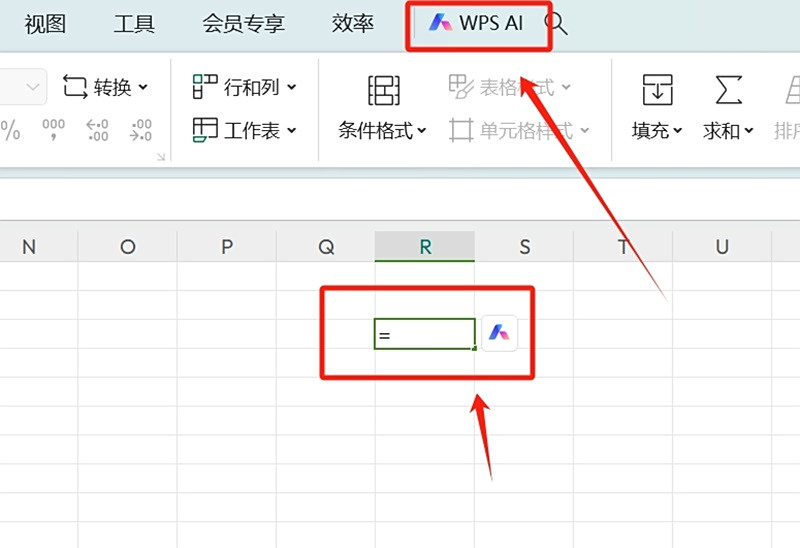Apply percent style format
This screenshot has width=800, height=548.
point(10,130)
